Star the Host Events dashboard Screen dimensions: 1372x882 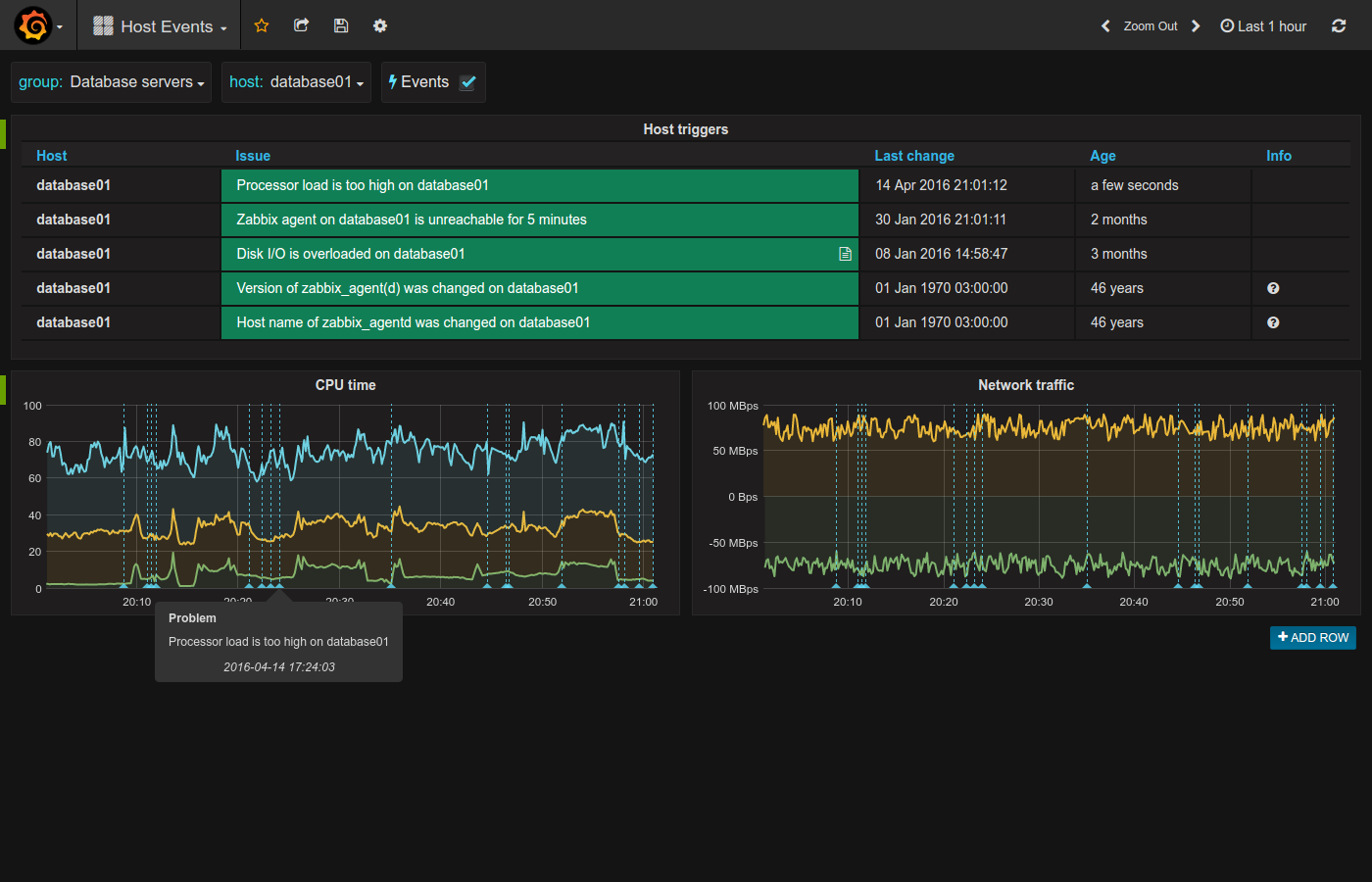(262, 25)
